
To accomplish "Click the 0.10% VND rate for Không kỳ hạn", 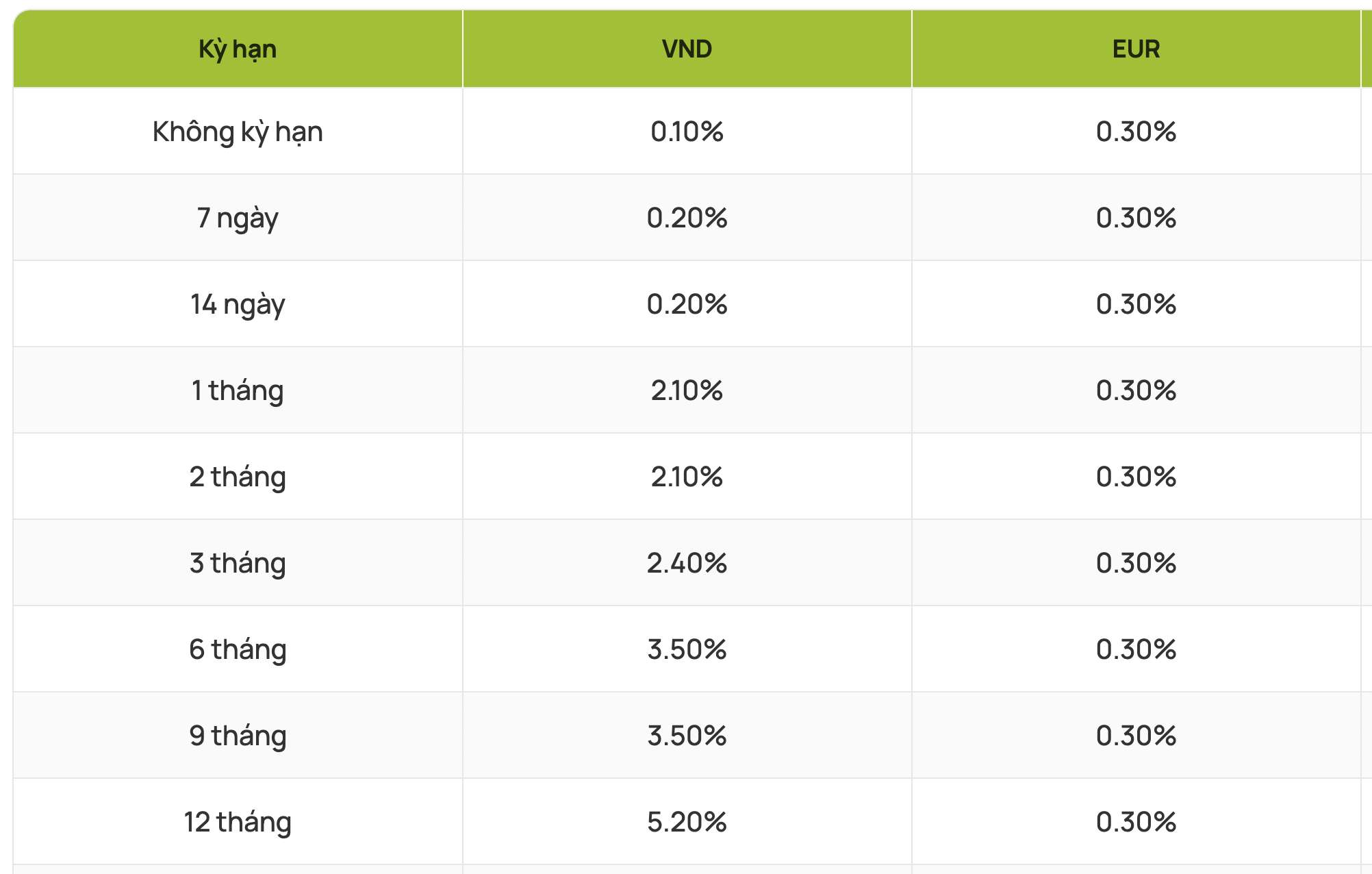I will pyautogui.click(x=687, y=132).
